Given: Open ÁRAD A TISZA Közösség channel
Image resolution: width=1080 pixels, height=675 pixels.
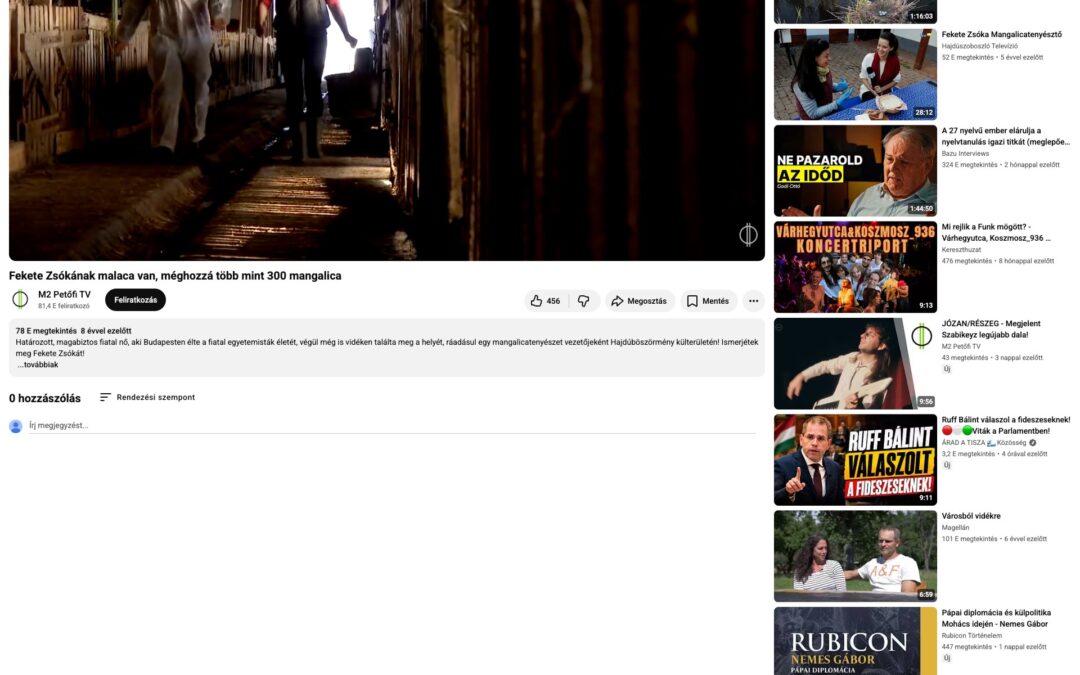Looking at the screenshot, I should [x=984, y=443].
